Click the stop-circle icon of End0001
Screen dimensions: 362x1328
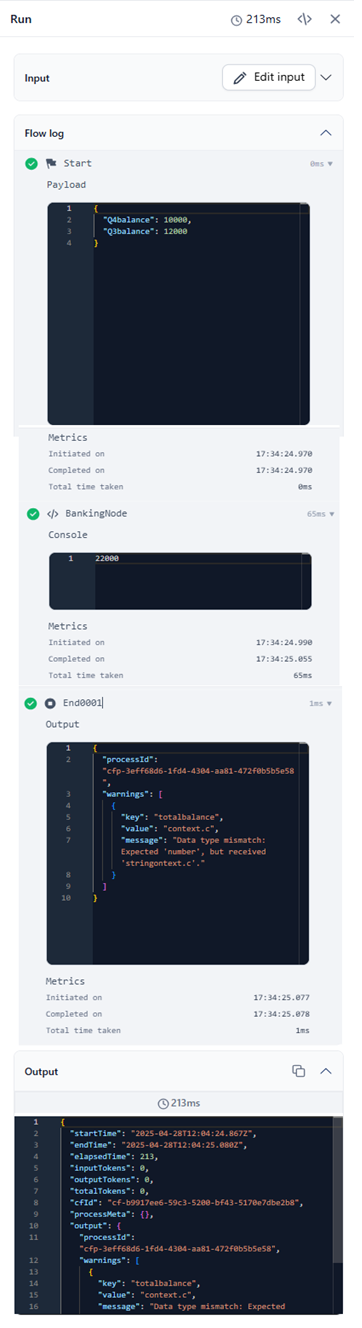(x=51, y=703)
